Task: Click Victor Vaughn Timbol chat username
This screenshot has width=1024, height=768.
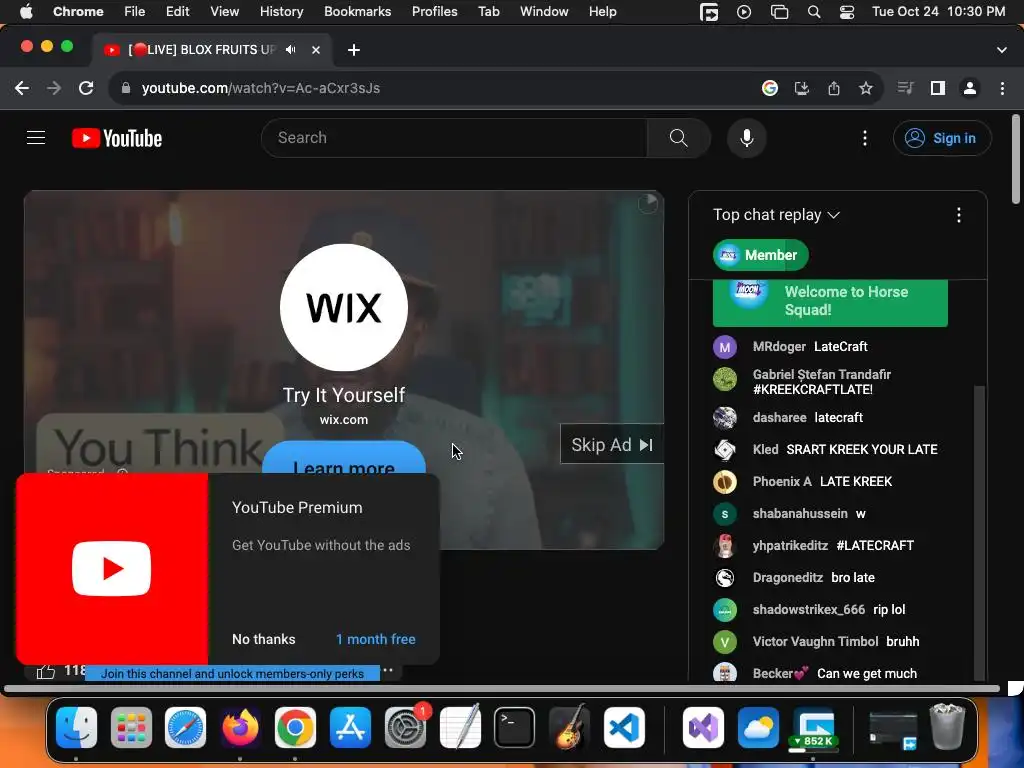Action: point(815,641)
